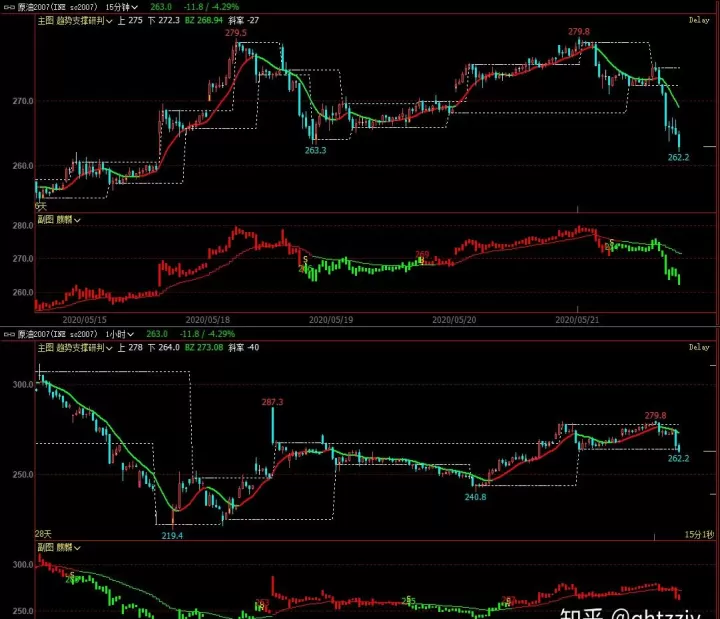Click the 262.2 label in 15-minute chart

[x=678, y=158]
